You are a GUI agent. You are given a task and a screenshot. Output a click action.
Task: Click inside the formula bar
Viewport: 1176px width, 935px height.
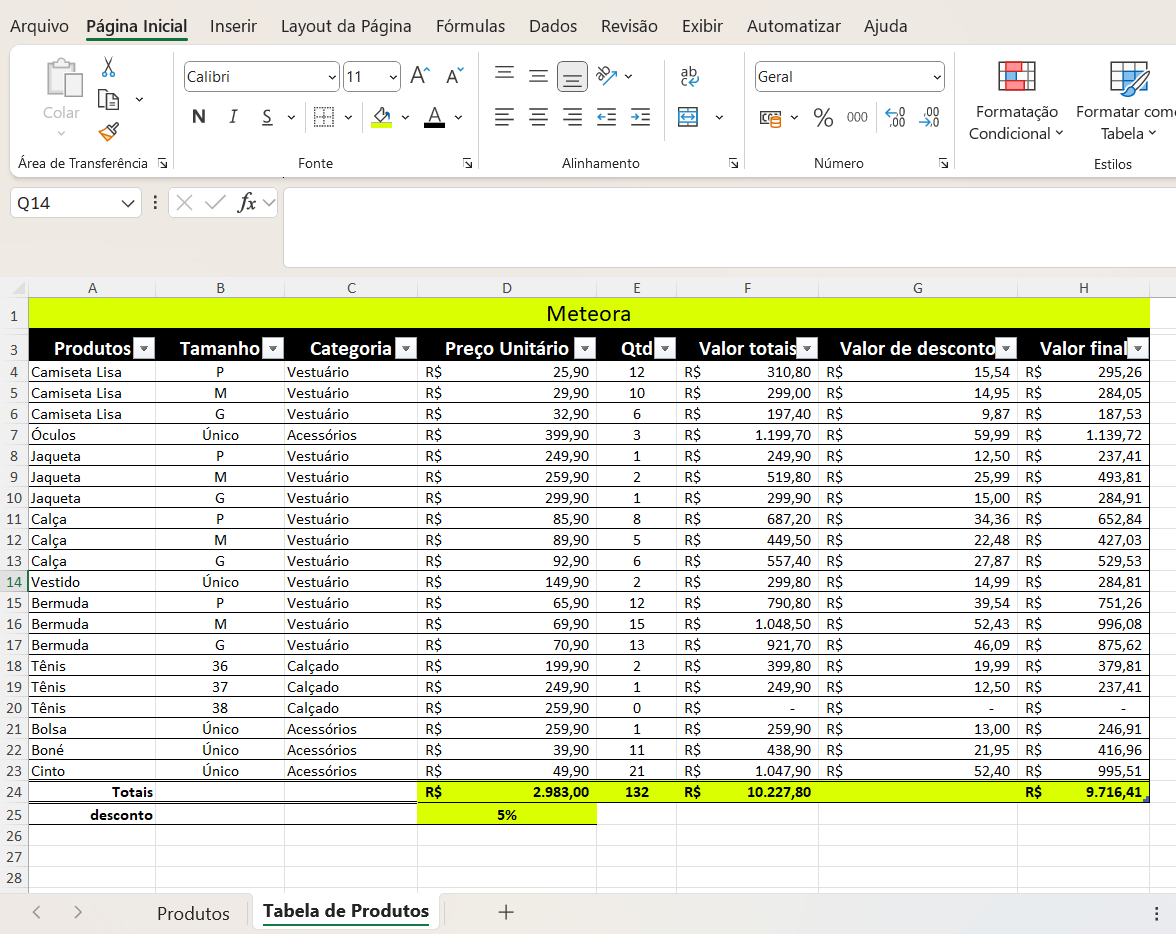(x=729, y=227)
